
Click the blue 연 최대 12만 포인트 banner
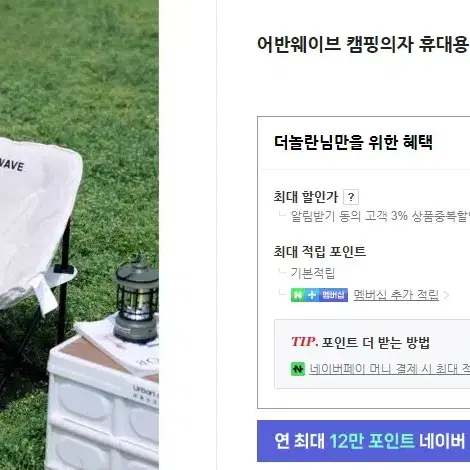click(x=363, y=441)
